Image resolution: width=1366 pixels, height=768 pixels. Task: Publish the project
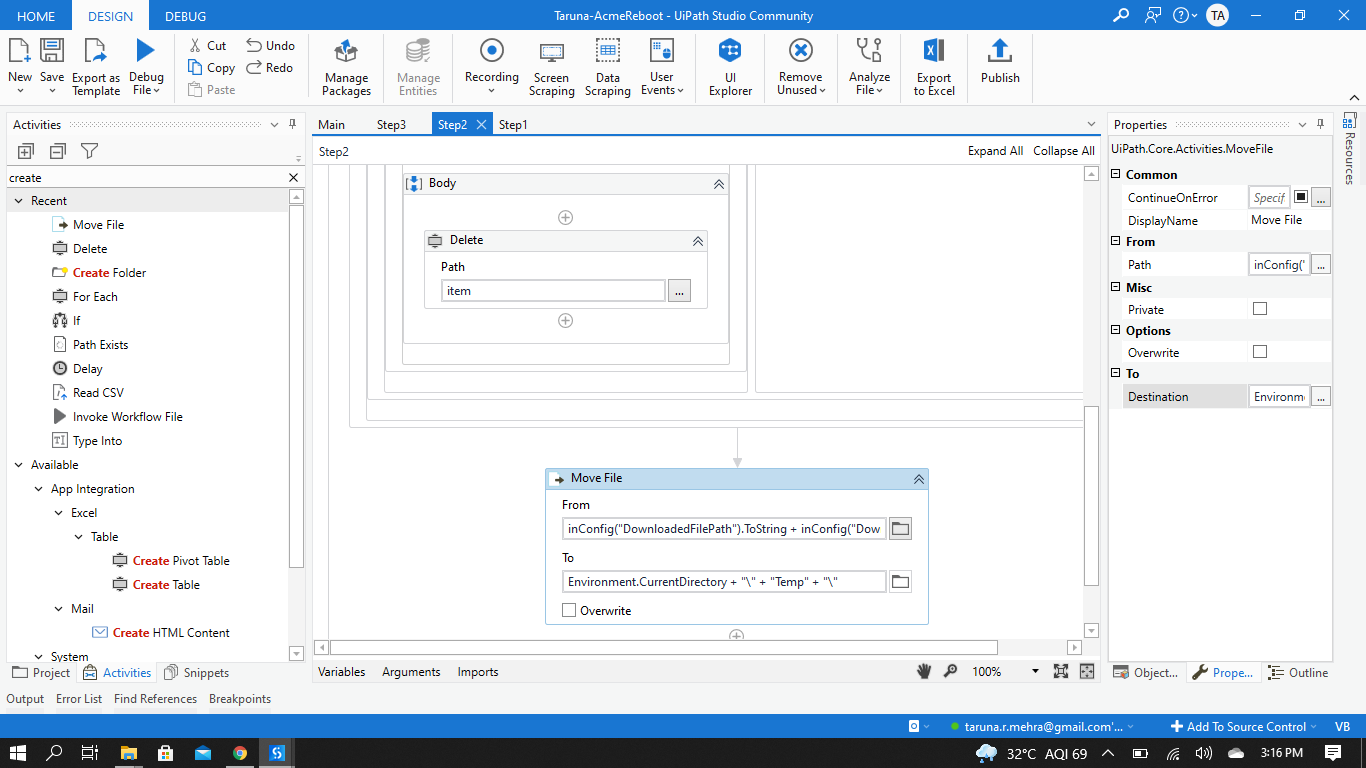tap(1000, 62)
